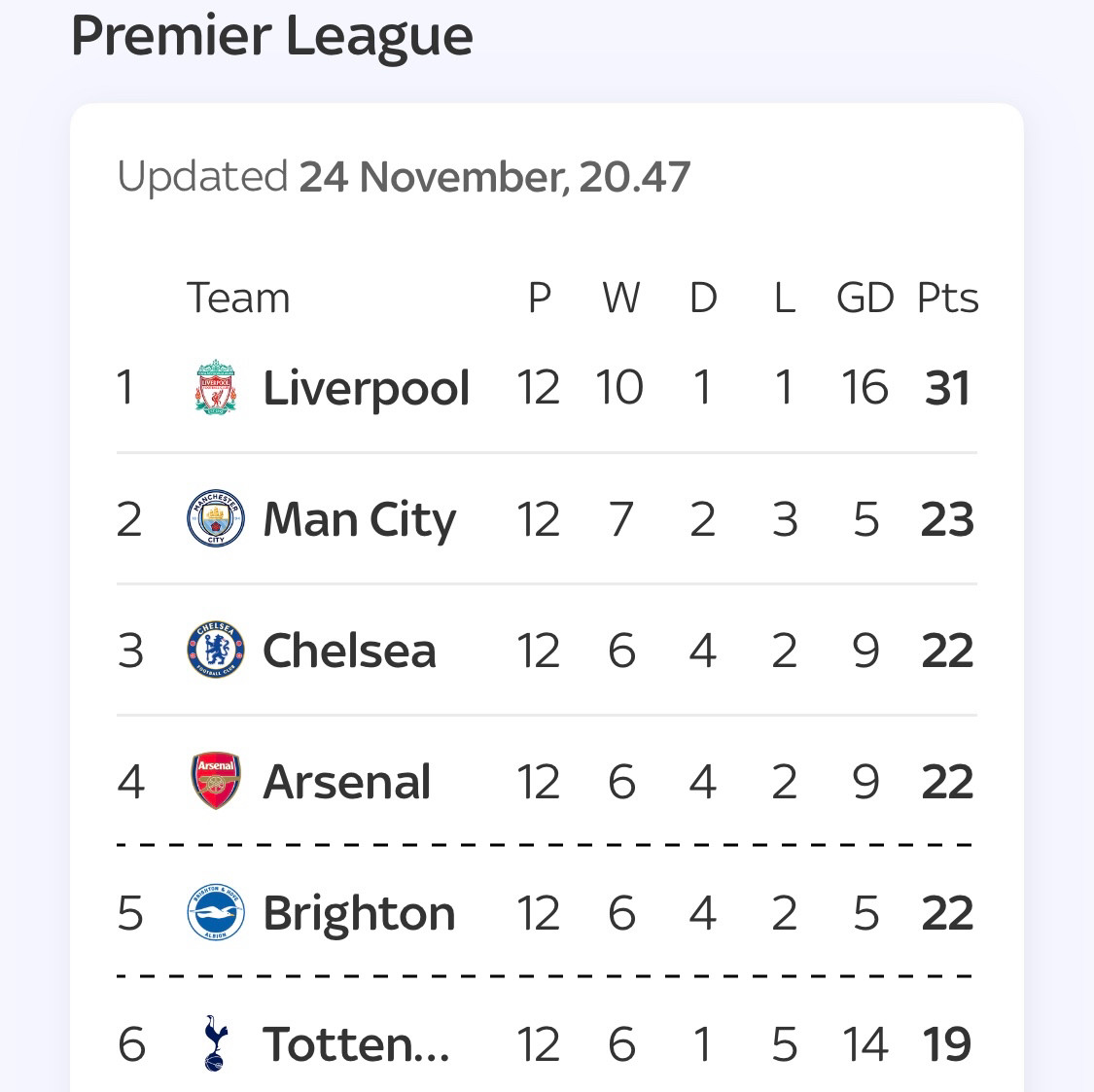Click the Team column header
The height and width of the screenshot is (1092, 1094).
(238, 298)
